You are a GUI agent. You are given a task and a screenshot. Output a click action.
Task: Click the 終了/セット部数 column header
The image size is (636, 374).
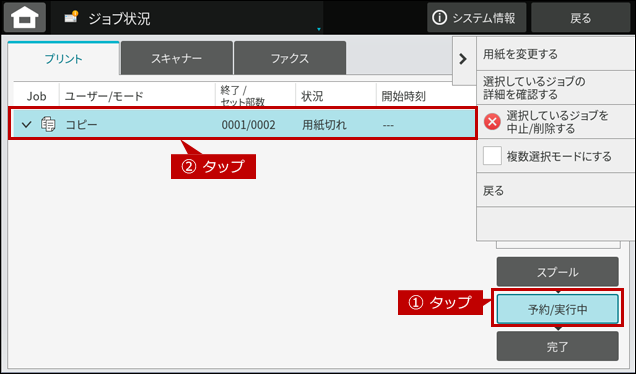(243, 96)
